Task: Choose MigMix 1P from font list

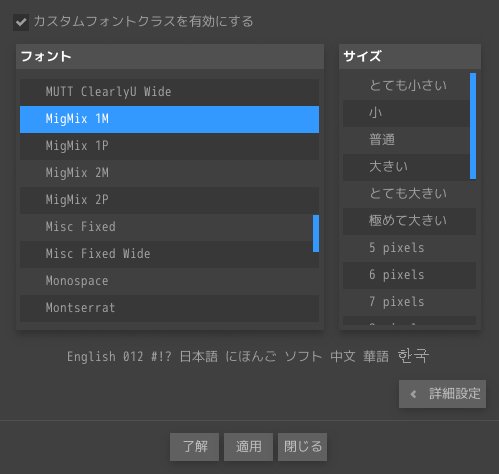Action: pos(169,146)
